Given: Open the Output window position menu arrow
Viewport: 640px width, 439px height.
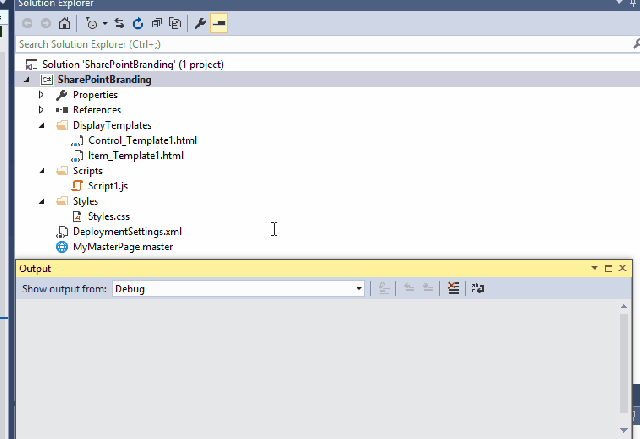Looking at the screenshot, I should [x=594, y=268].
